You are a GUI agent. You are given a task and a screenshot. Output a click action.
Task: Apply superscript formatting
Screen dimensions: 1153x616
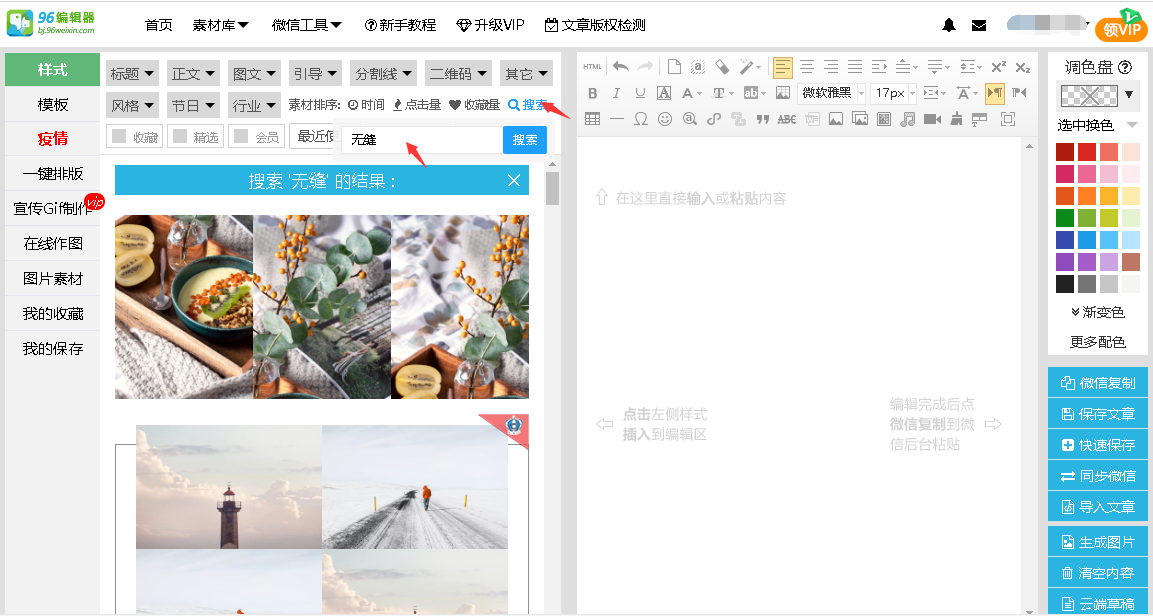[x=998, y=67]
